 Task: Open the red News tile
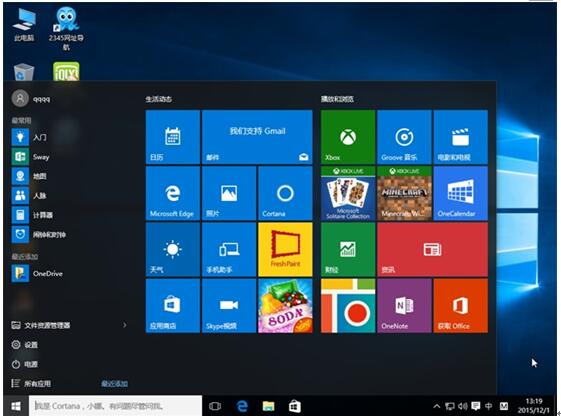tap(433, 249)
